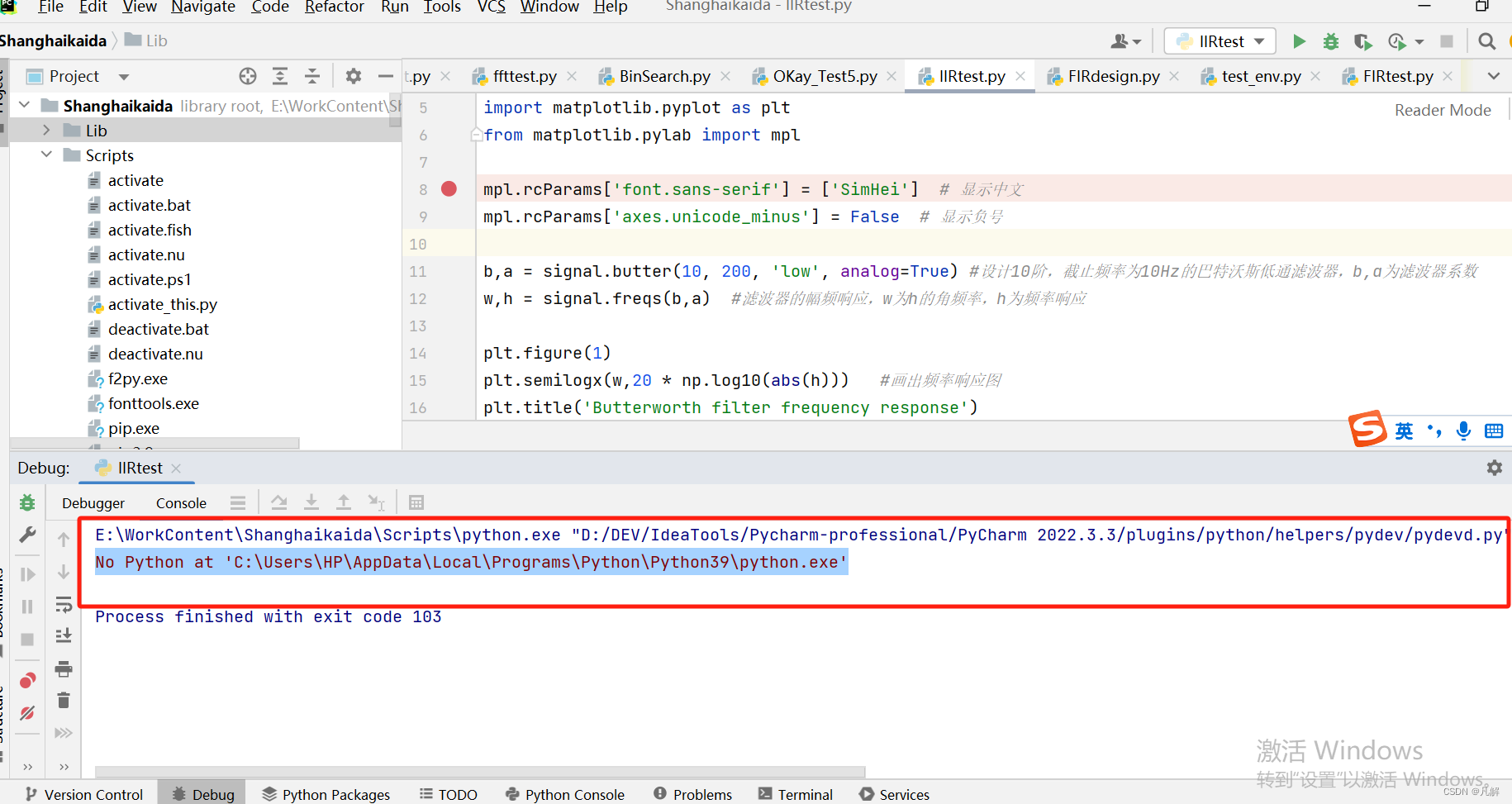
Task: Run the IIRtest configuration
Action: (1299, 41)
